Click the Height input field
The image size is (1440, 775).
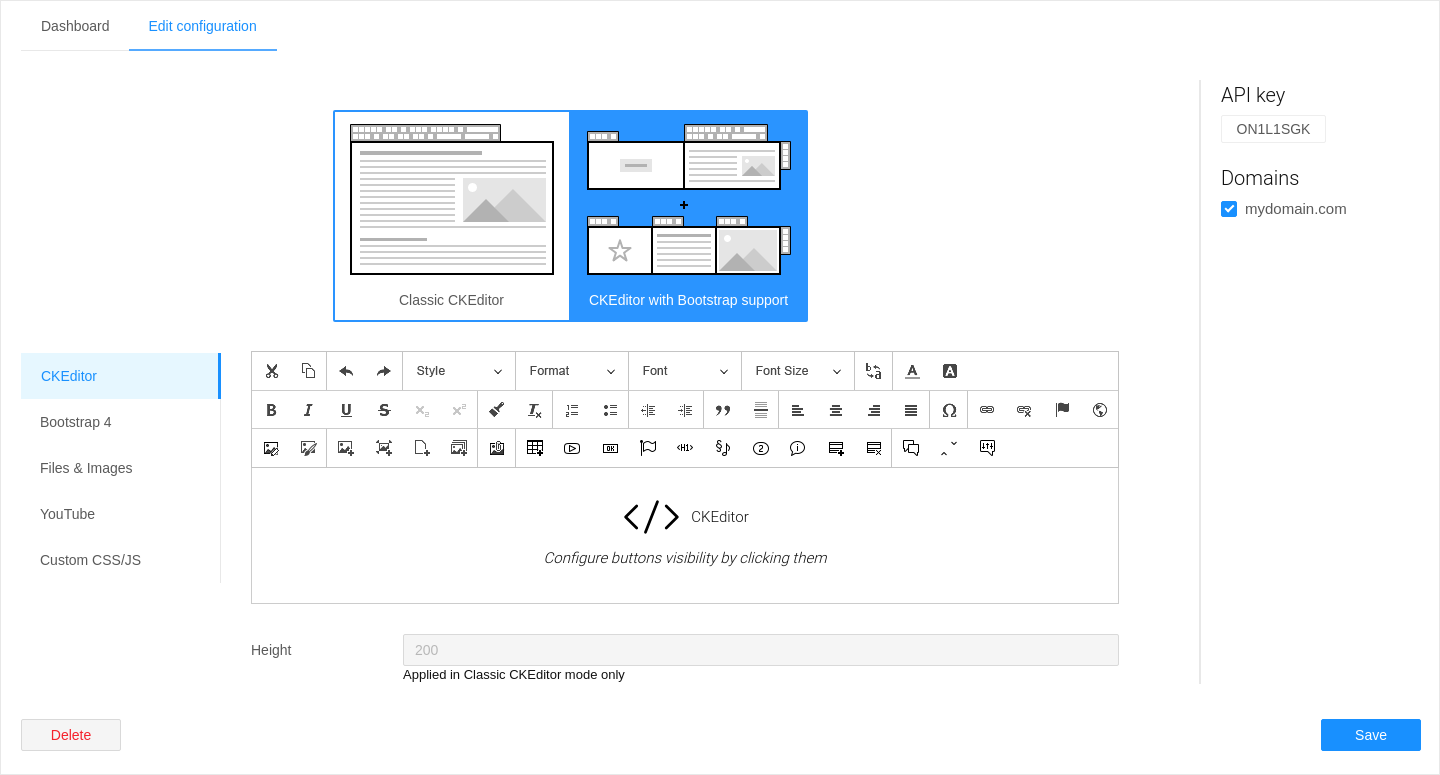761,650
